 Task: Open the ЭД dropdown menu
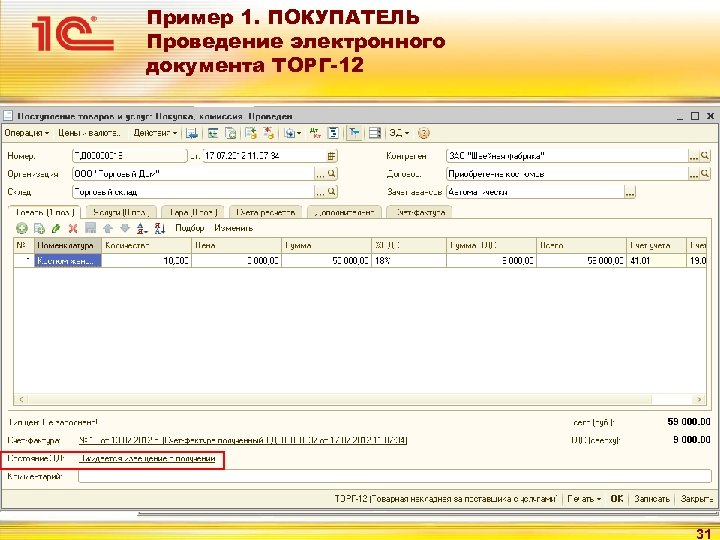point(399,133)
